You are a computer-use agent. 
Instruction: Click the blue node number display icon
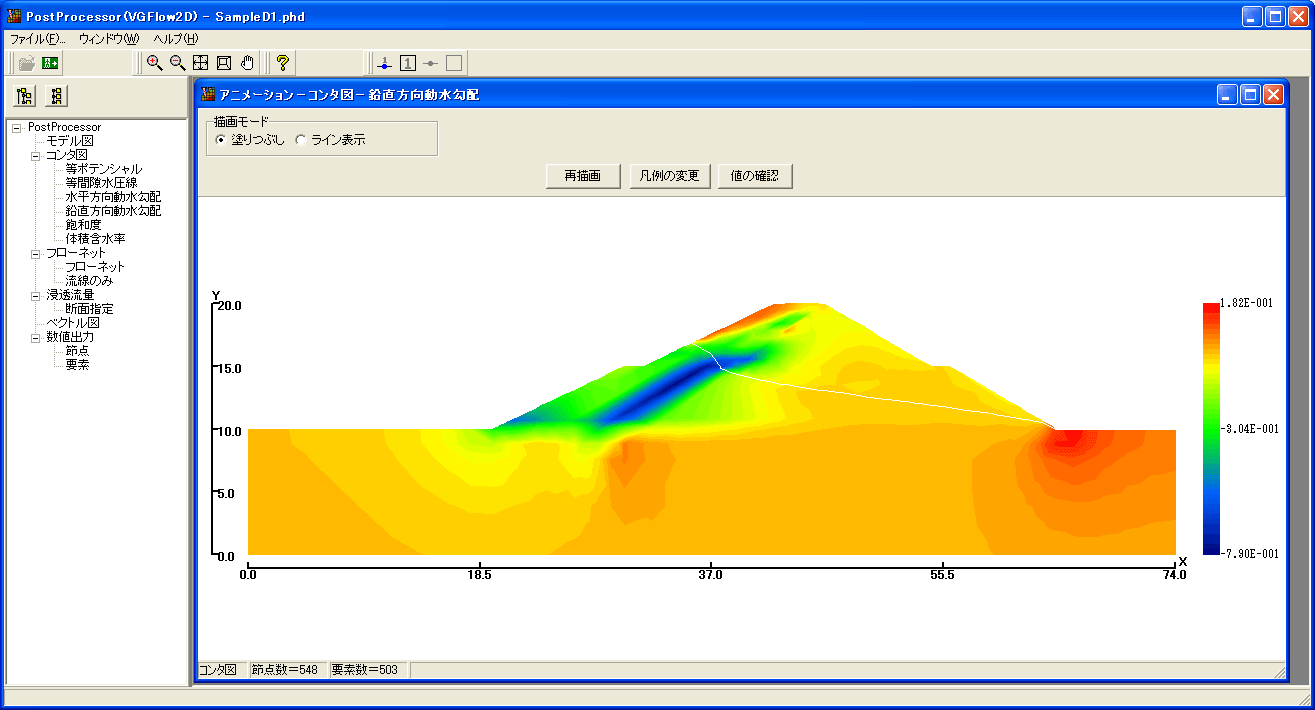385,63
